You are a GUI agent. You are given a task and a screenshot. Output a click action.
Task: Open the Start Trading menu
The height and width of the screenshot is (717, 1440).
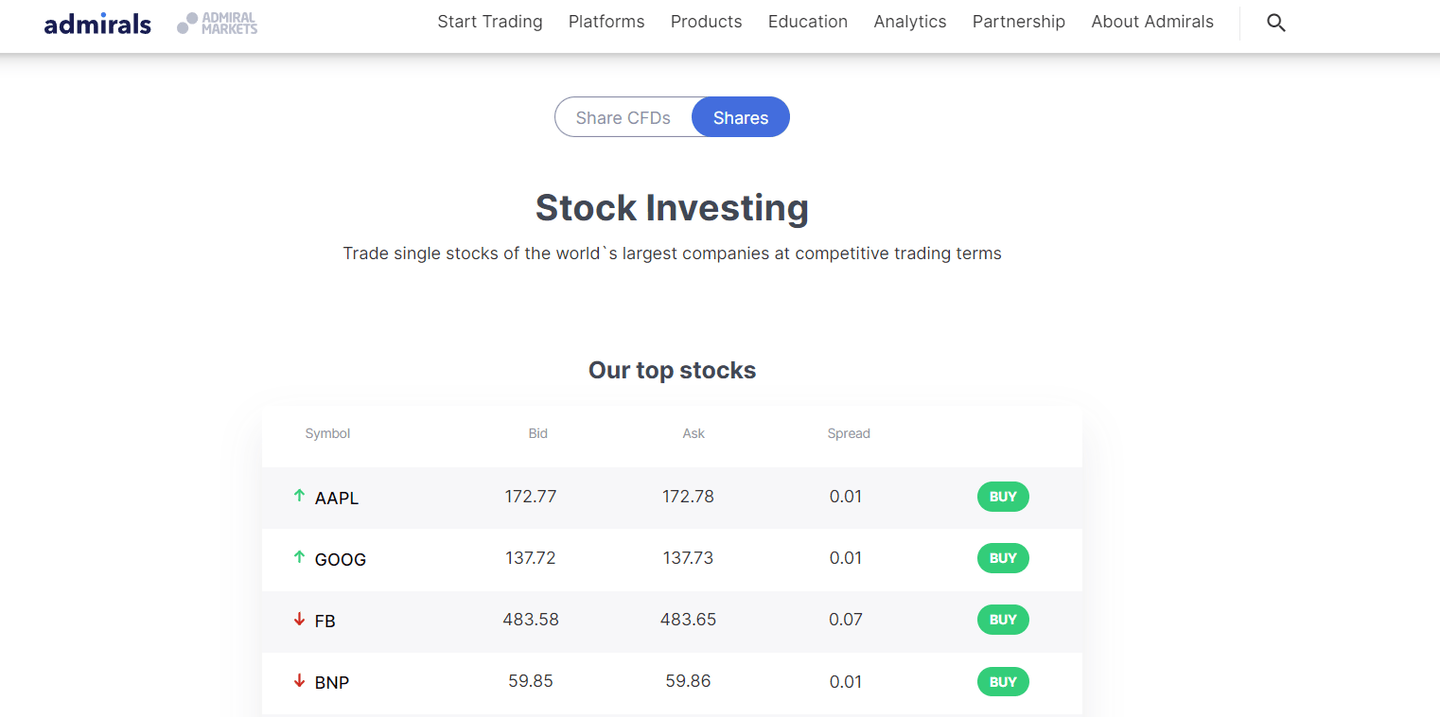[x=490, y=22]
